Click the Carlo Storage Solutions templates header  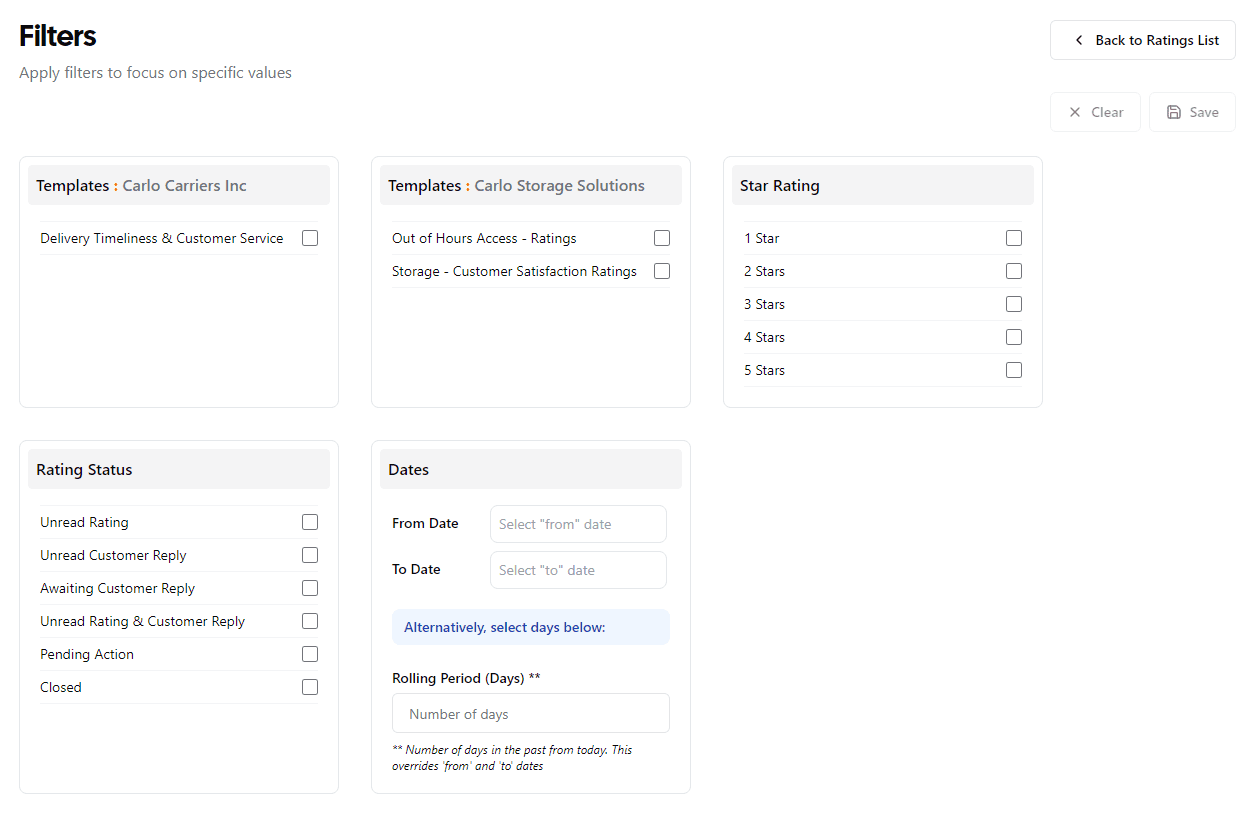coord(531,185)
